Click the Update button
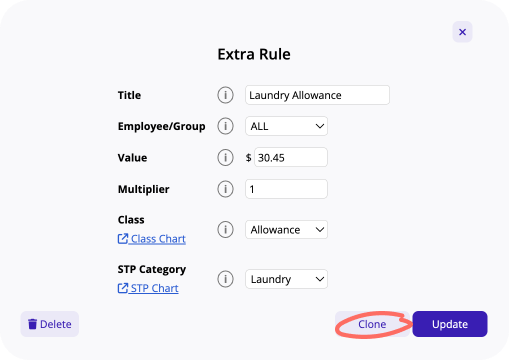 click(450, 324)
